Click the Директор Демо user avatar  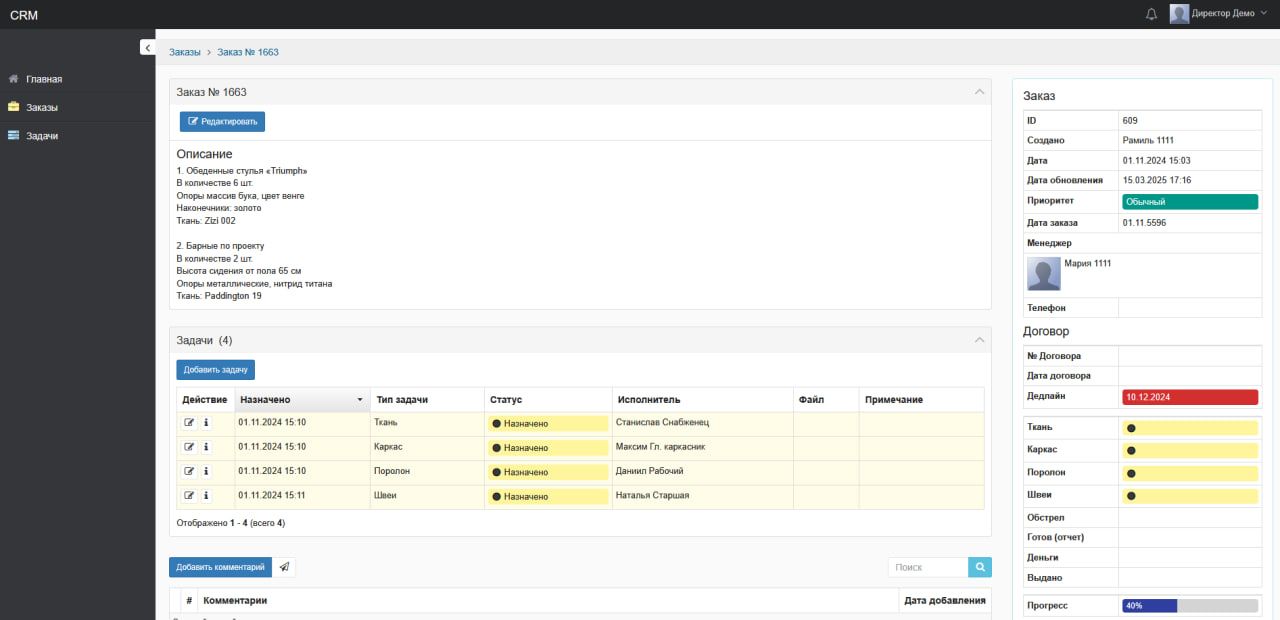point(1179,14)
